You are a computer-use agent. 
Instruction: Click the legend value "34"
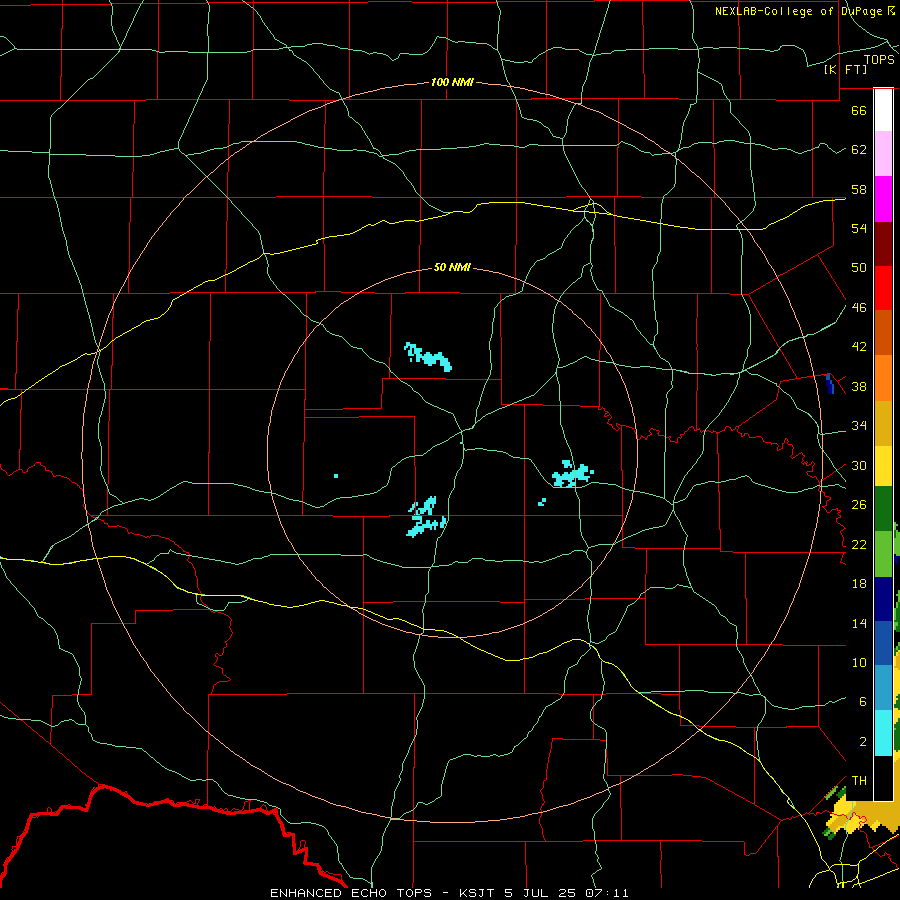[859, 426]
